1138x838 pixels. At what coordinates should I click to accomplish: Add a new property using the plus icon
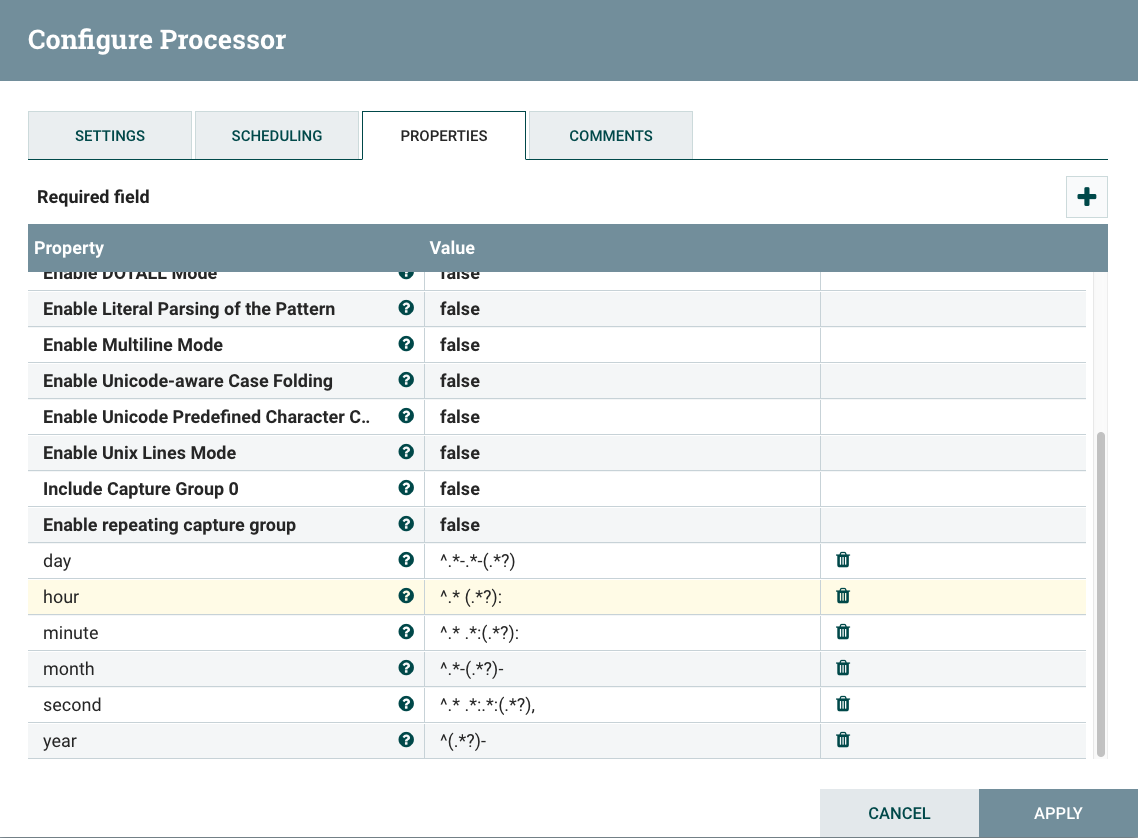pyautogui.click(x=1086, y=196)
